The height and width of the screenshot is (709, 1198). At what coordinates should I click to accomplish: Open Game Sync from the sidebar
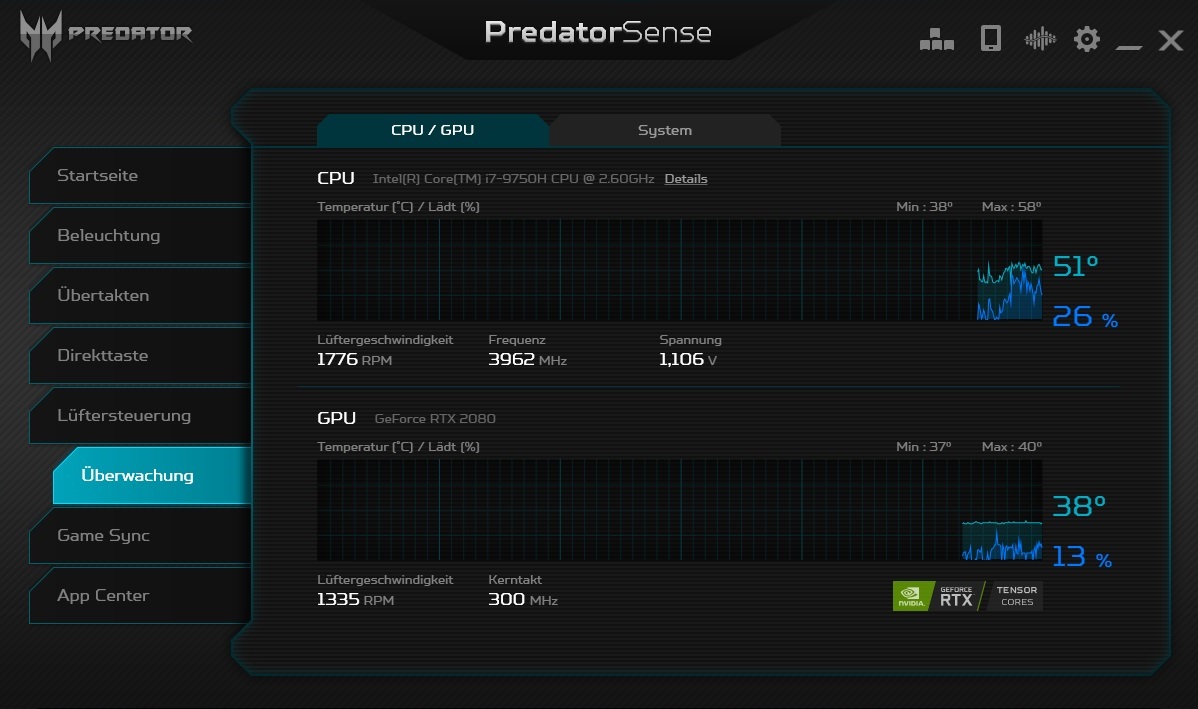tap(138, 536)
